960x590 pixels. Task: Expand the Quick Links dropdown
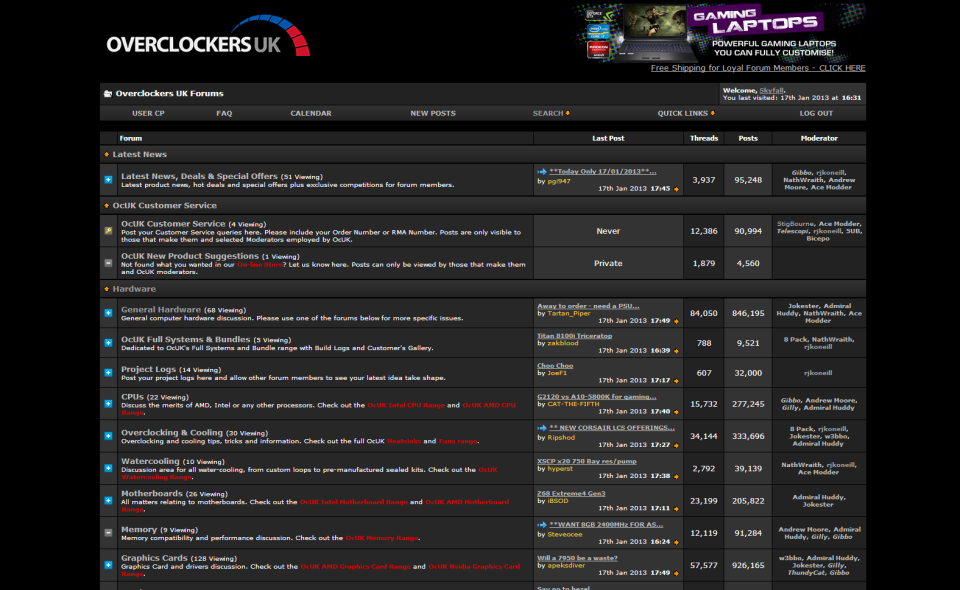(686, 113)
